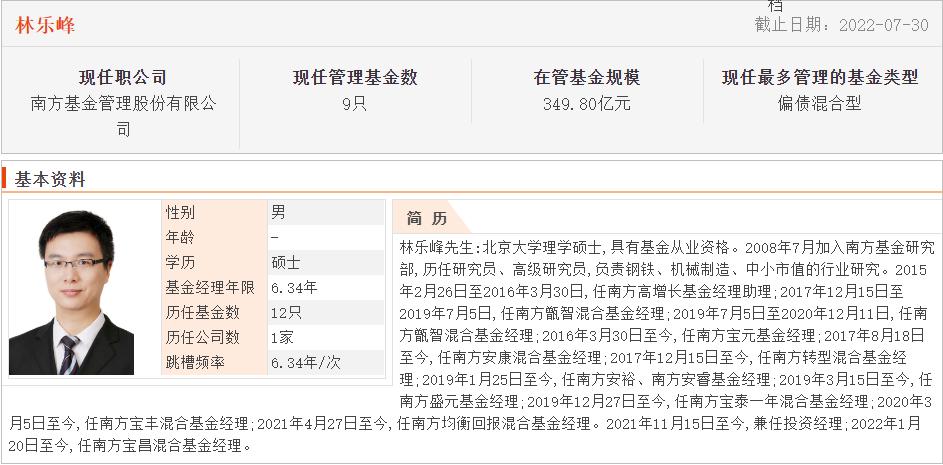Viewport: 943px width, 465px height.
Task: Click the 历任公司数 row label
Action: pos(202,337)
